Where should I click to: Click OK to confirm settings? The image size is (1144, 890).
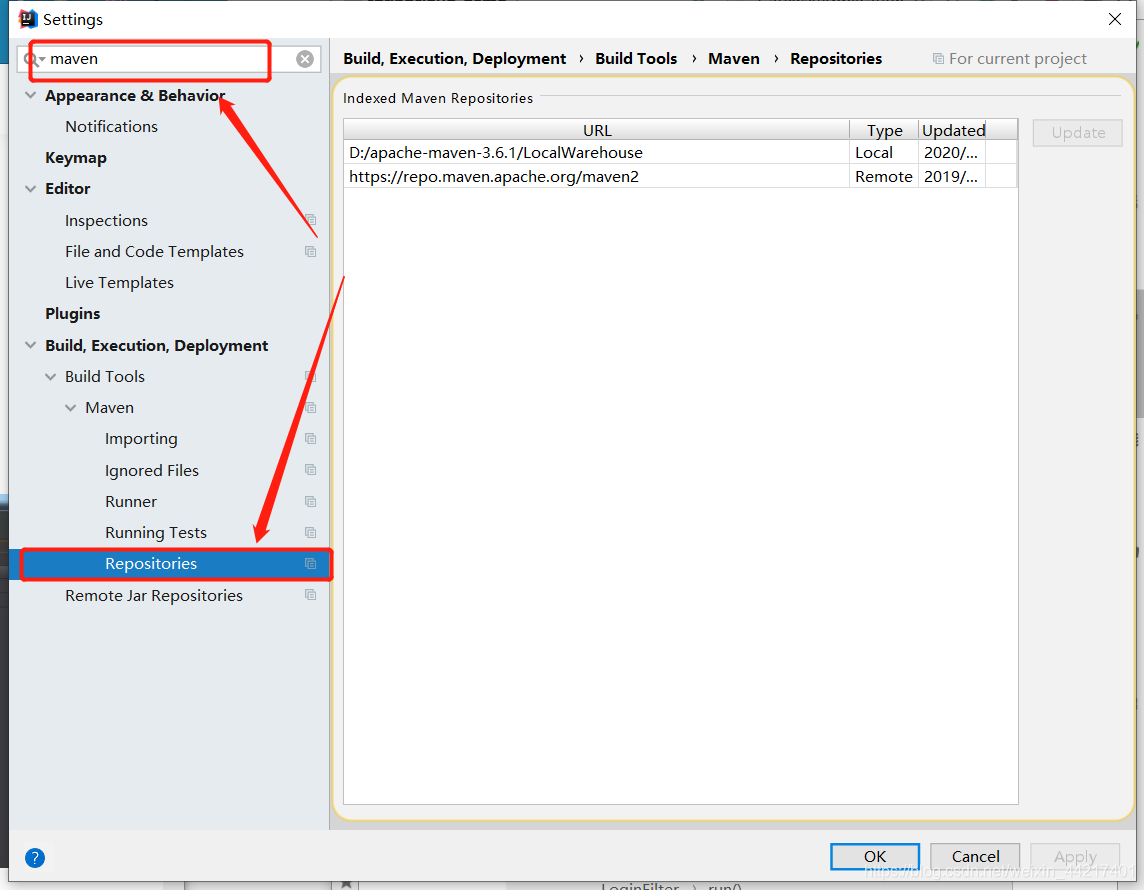[875, 856]
